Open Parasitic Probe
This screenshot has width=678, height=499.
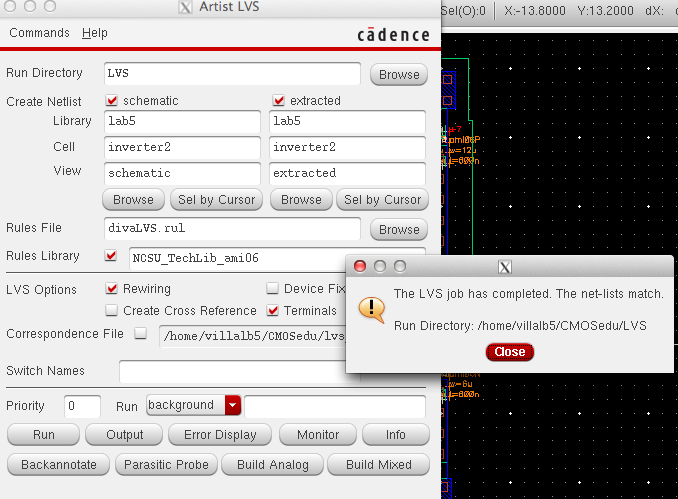point(166,464)
